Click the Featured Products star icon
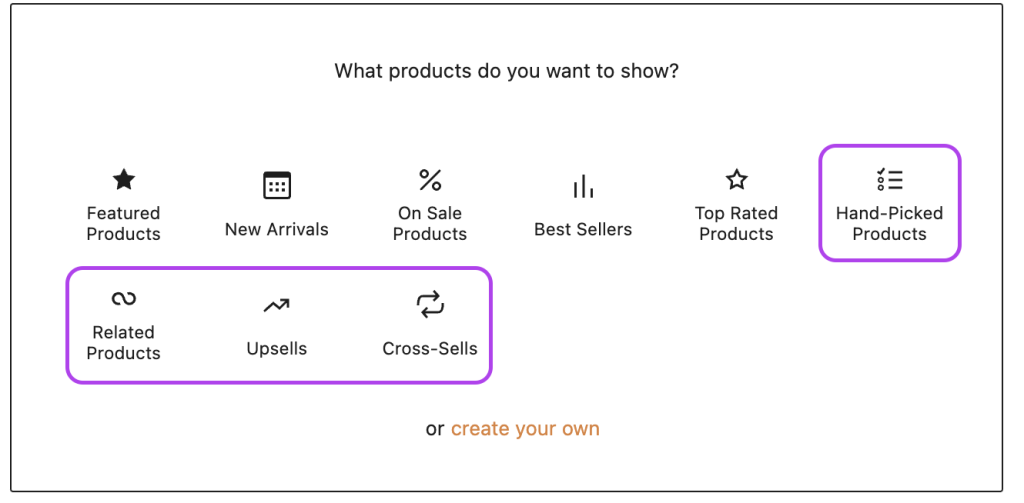The height and width of the screenshot is (503, 1024). (123, 180)
